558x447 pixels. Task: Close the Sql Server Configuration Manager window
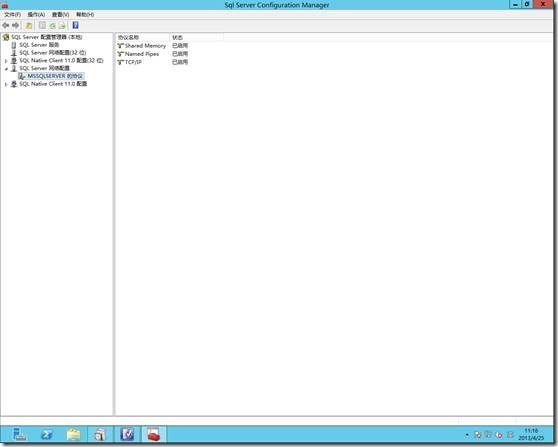click(x=543, y=4)
